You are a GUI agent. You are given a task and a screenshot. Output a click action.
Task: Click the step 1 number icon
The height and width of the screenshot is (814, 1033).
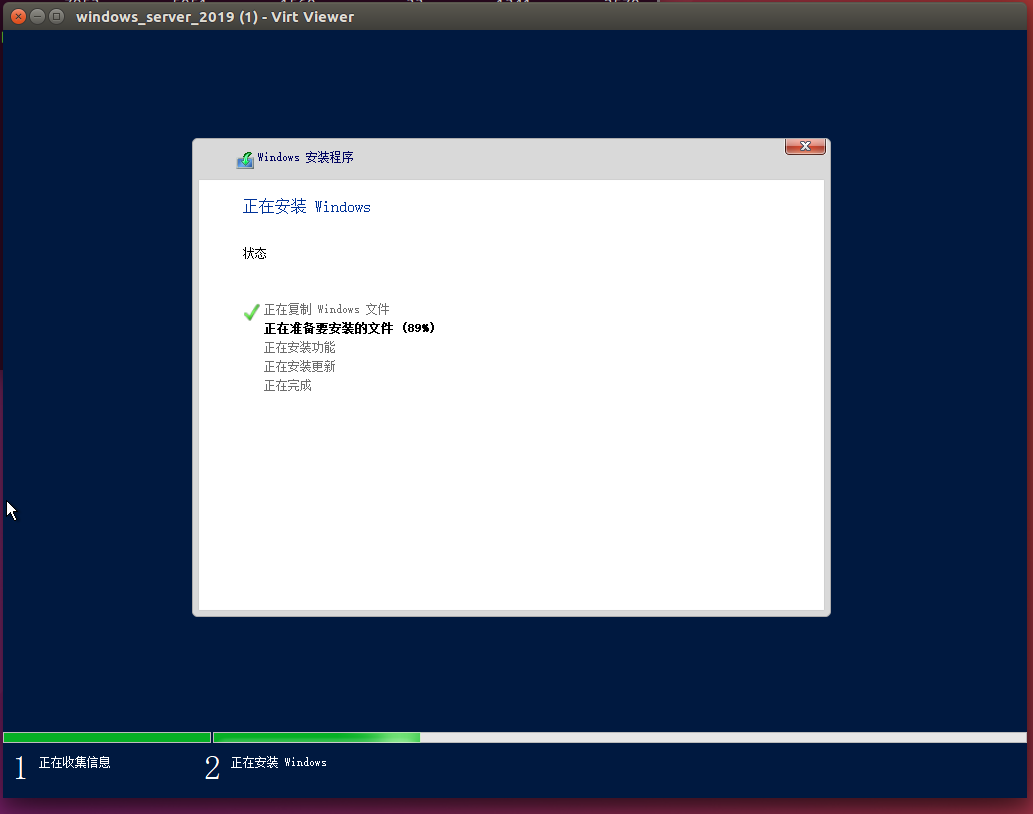click(x=20, y=767)
